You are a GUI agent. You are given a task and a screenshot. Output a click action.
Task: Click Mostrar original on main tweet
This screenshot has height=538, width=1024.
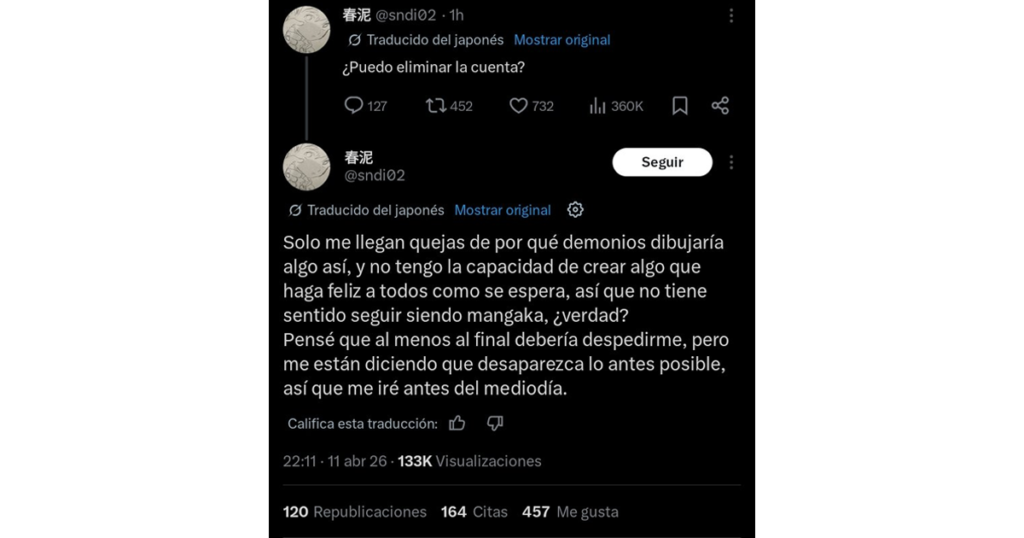point(502,210)
